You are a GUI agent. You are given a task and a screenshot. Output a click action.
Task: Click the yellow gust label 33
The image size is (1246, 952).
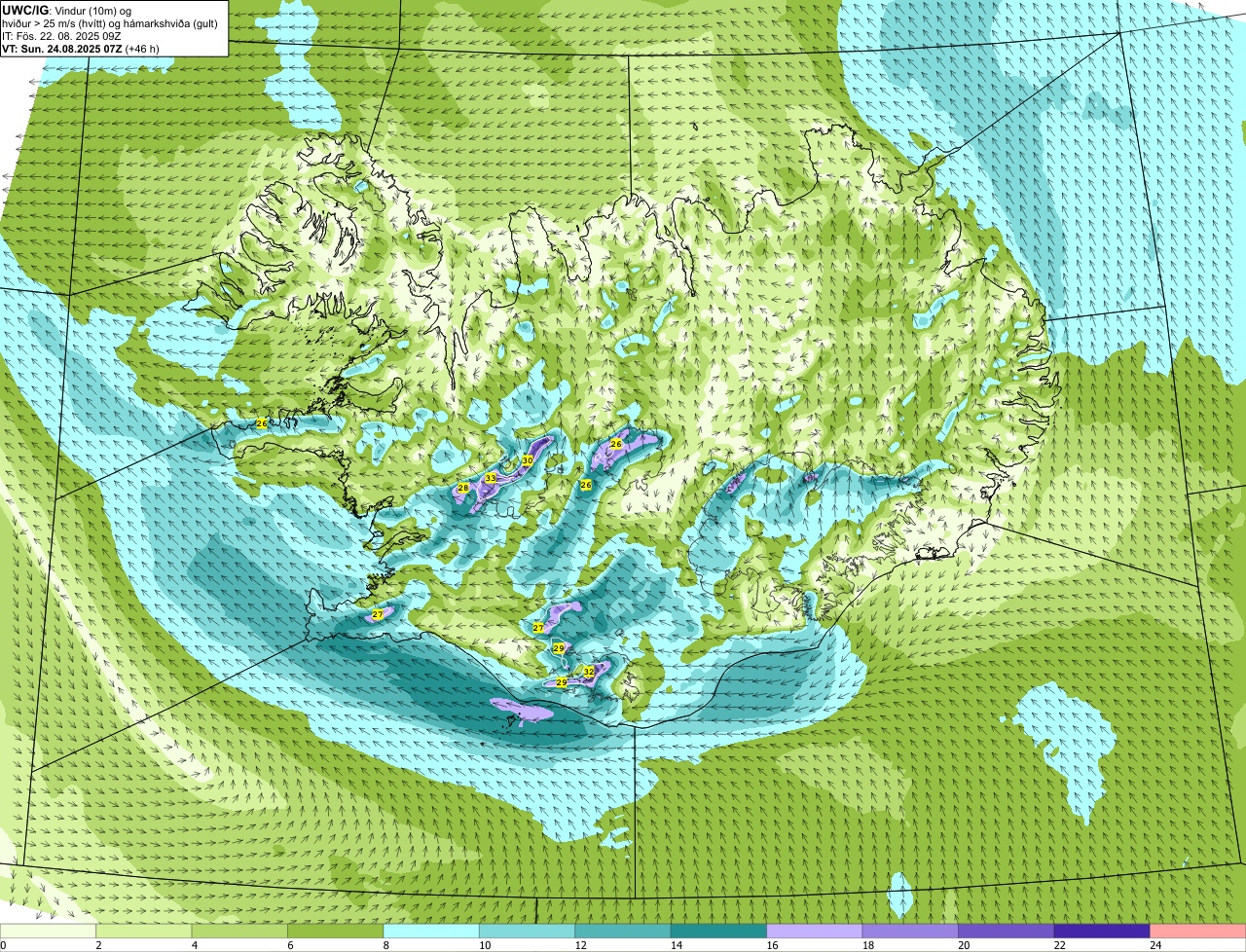pyautogui.click(x=491, y=478)
